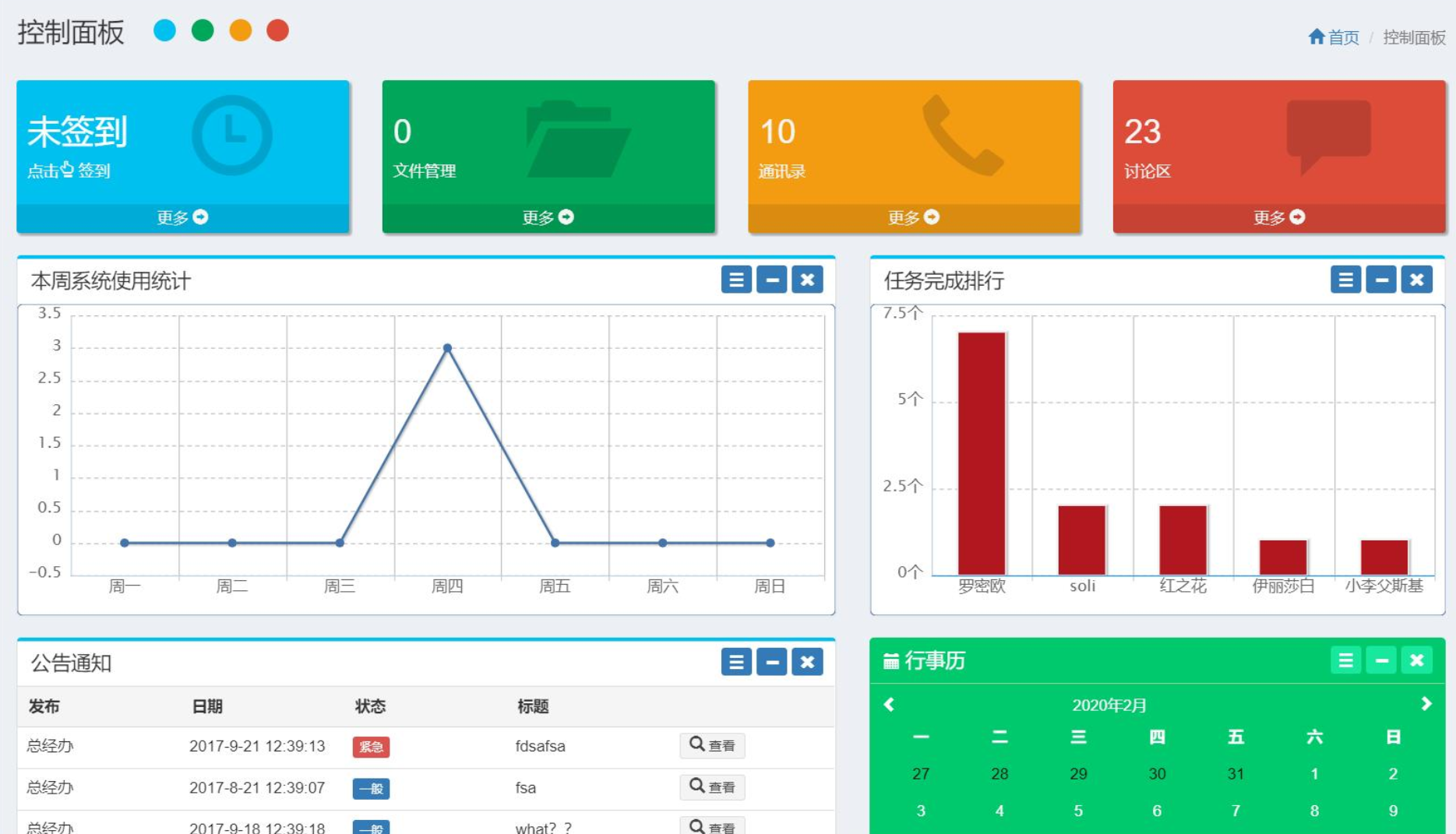
Task: Open 更多 under 讨论区
Action: pyautogui.click(x=1279, y=217)
